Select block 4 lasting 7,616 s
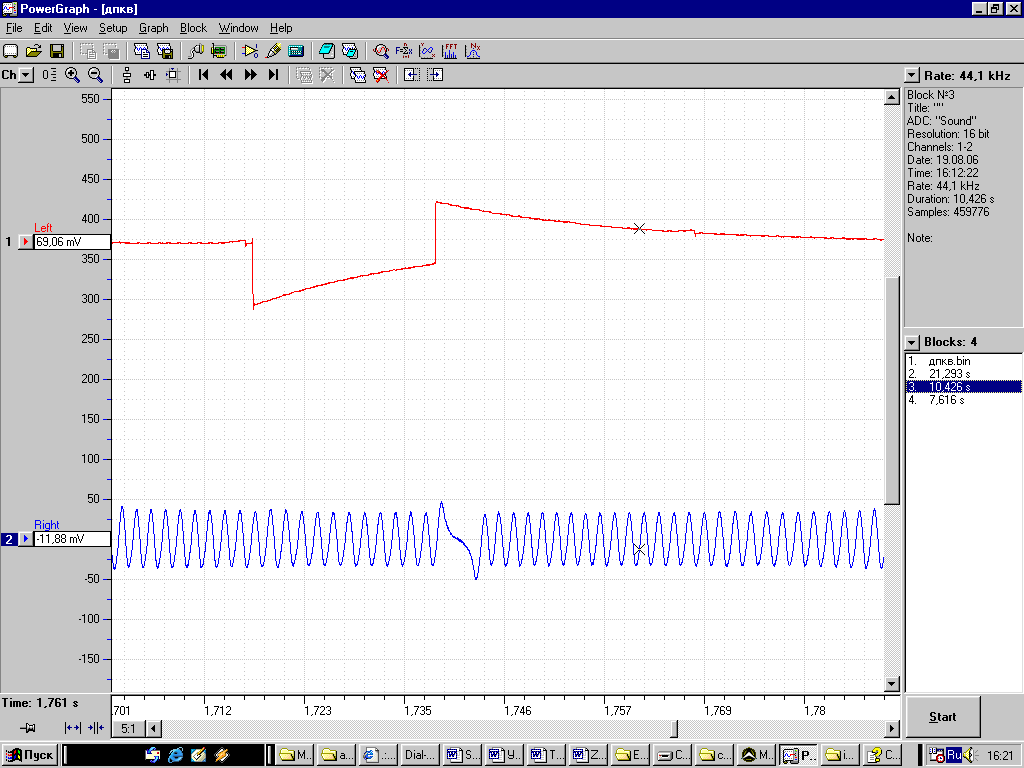The width and height of the screenshot is (1024, 768). tap(963, 400)
